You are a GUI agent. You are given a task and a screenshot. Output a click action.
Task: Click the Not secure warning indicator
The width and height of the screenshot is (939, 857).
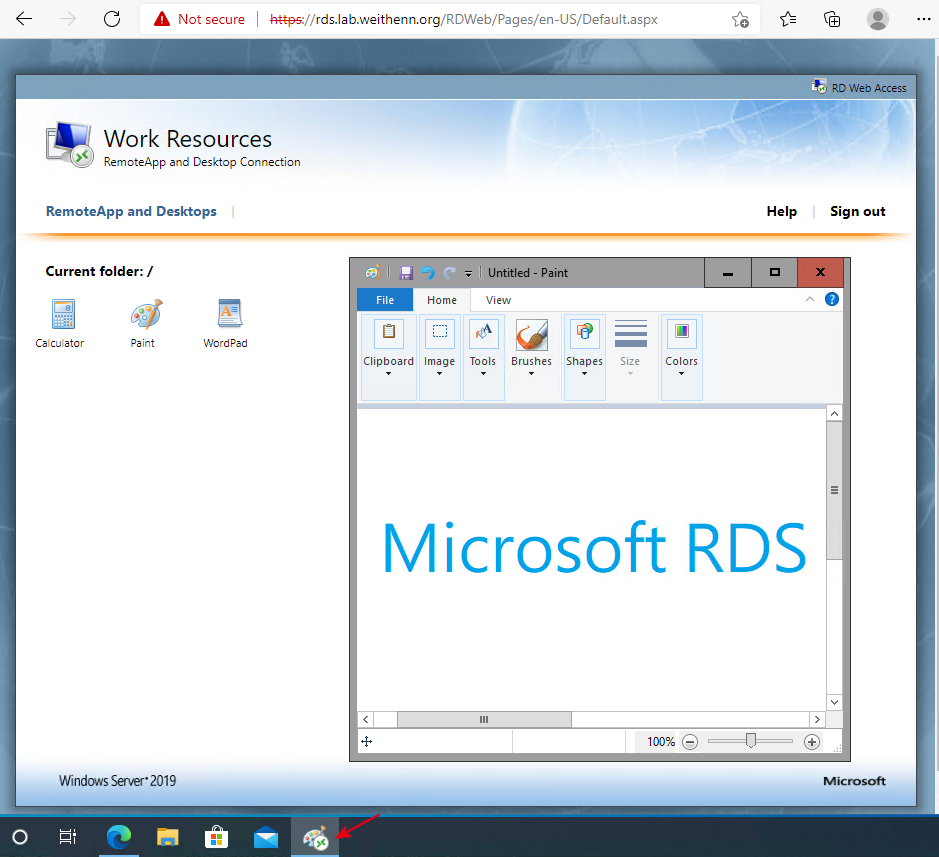(x=199, y=19)
